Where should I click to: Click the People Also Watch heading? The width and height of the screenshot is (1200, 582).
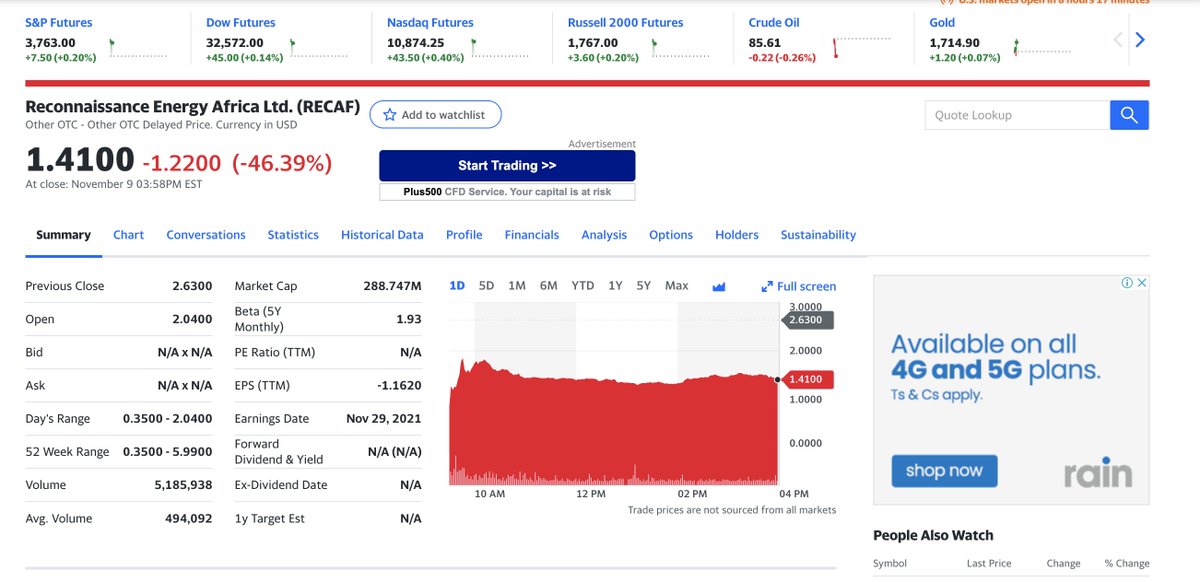(x=933, y=535)
